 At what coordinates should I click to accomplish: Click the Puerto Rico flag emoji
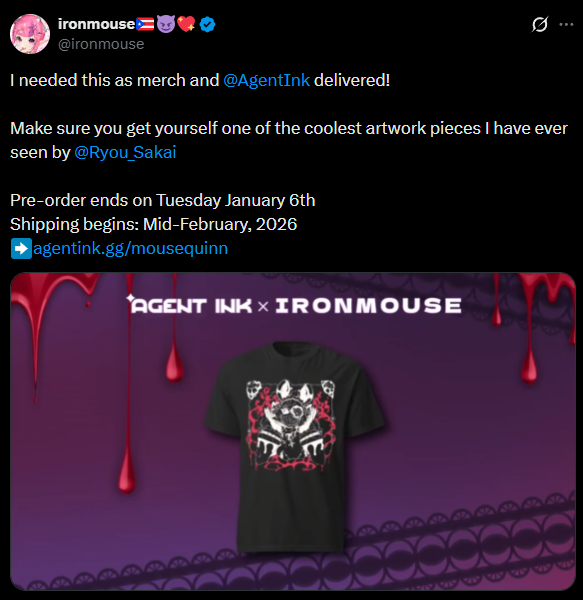click(145, 24)
